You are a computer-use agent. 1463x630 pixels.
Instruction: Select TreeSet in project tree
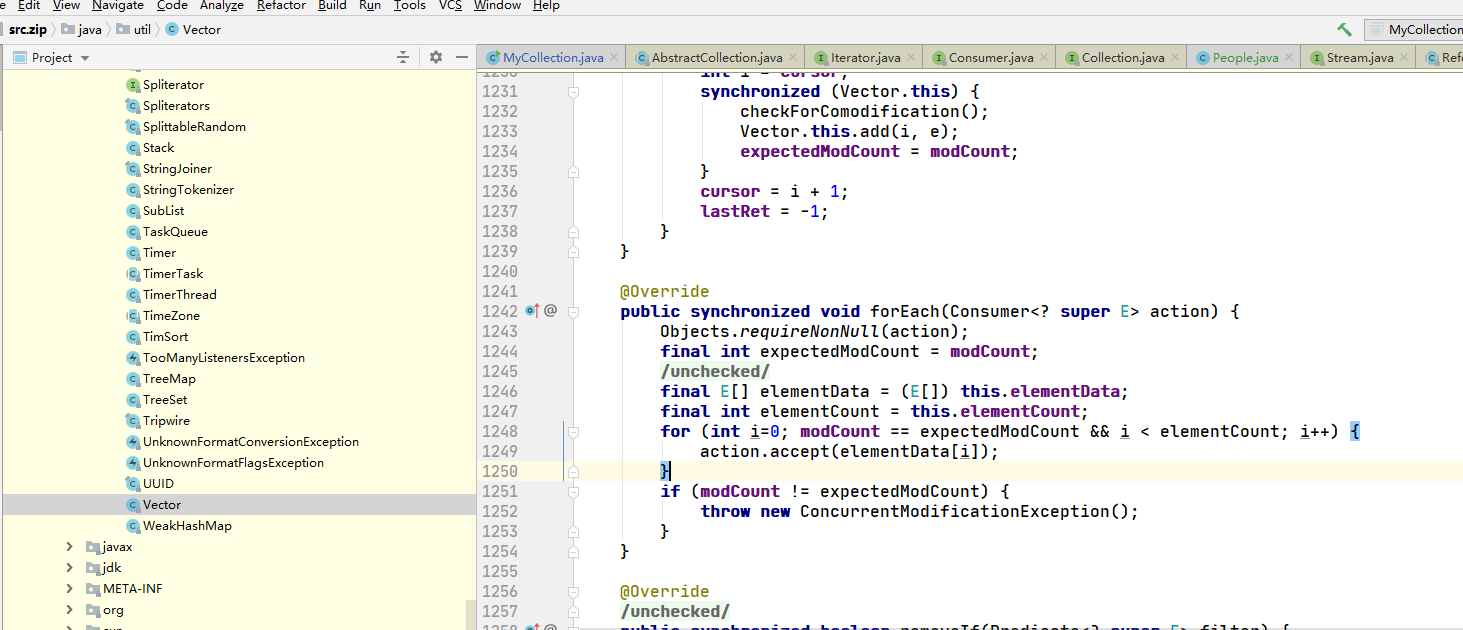tap(165, 400)
